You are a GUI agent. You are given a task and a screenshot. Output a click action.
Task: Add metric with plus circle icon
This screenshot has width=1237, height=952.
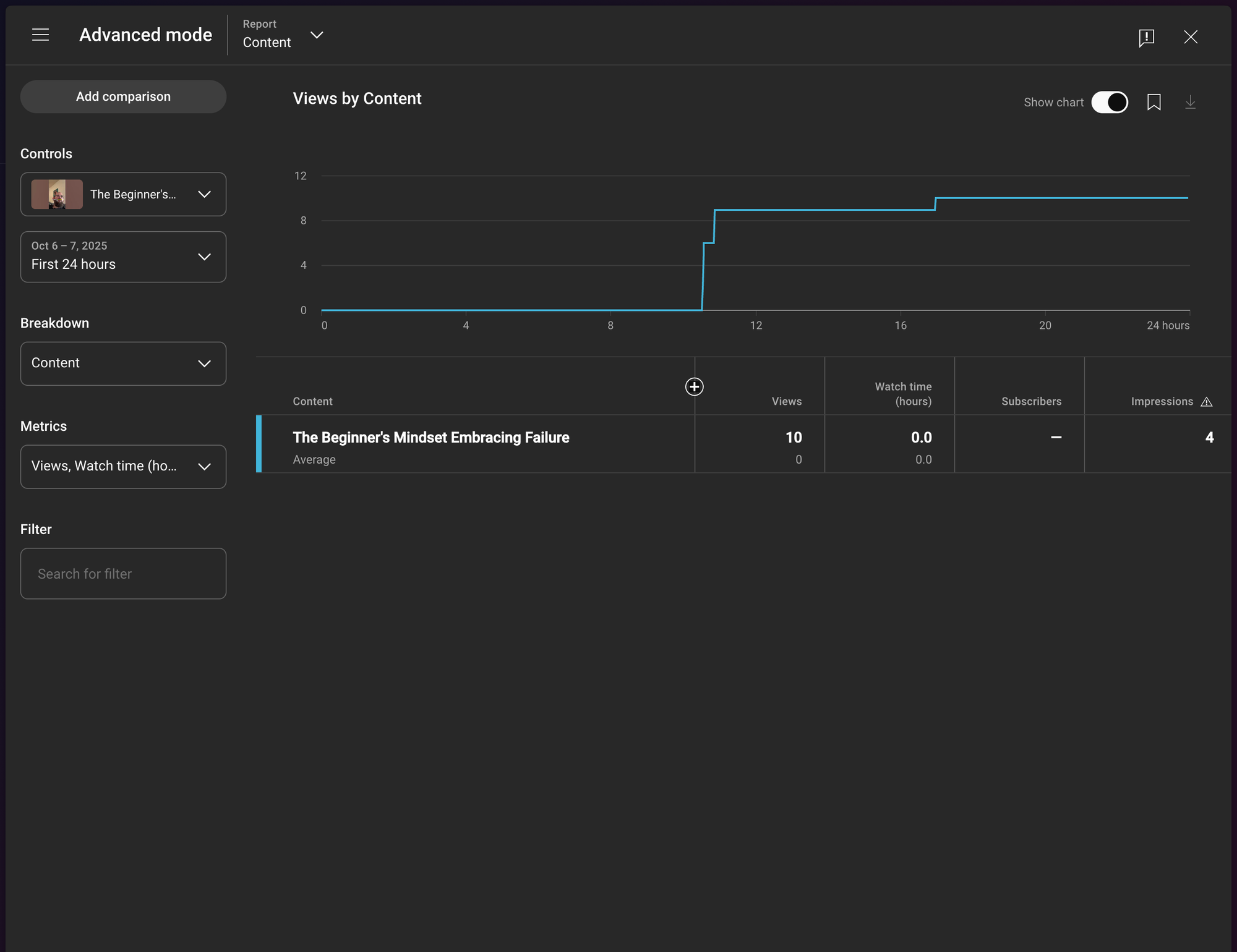point(694,387)
